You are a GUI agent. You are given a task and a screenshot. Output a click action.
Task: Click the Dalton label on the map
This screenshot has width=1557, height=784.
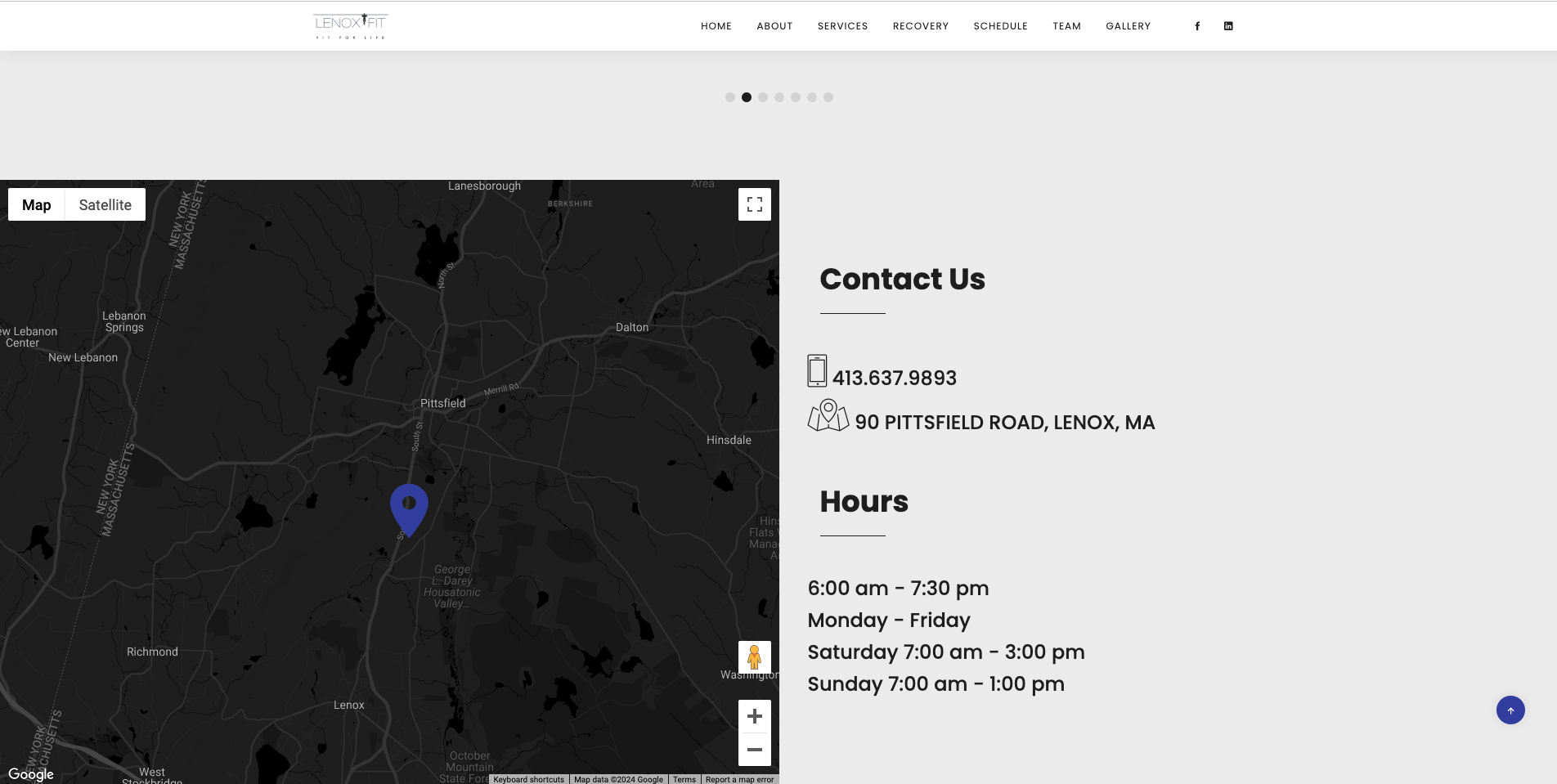tap(632, 327)
